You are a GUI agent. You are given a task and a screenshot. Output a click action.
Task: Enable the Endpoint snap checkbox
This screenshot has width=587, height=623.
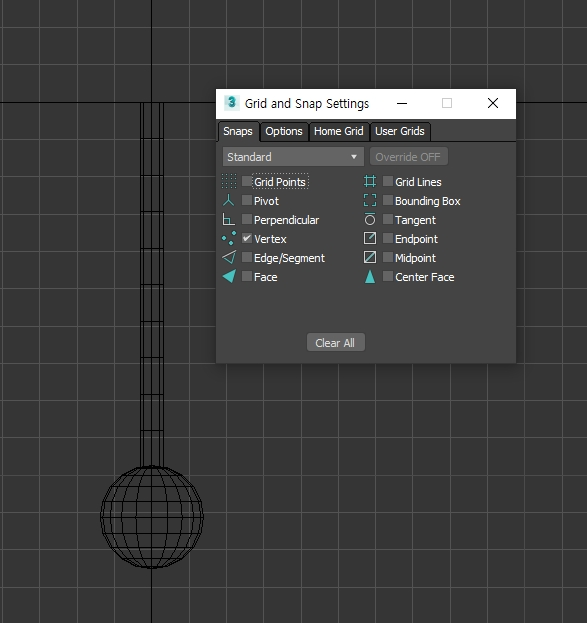388,238
